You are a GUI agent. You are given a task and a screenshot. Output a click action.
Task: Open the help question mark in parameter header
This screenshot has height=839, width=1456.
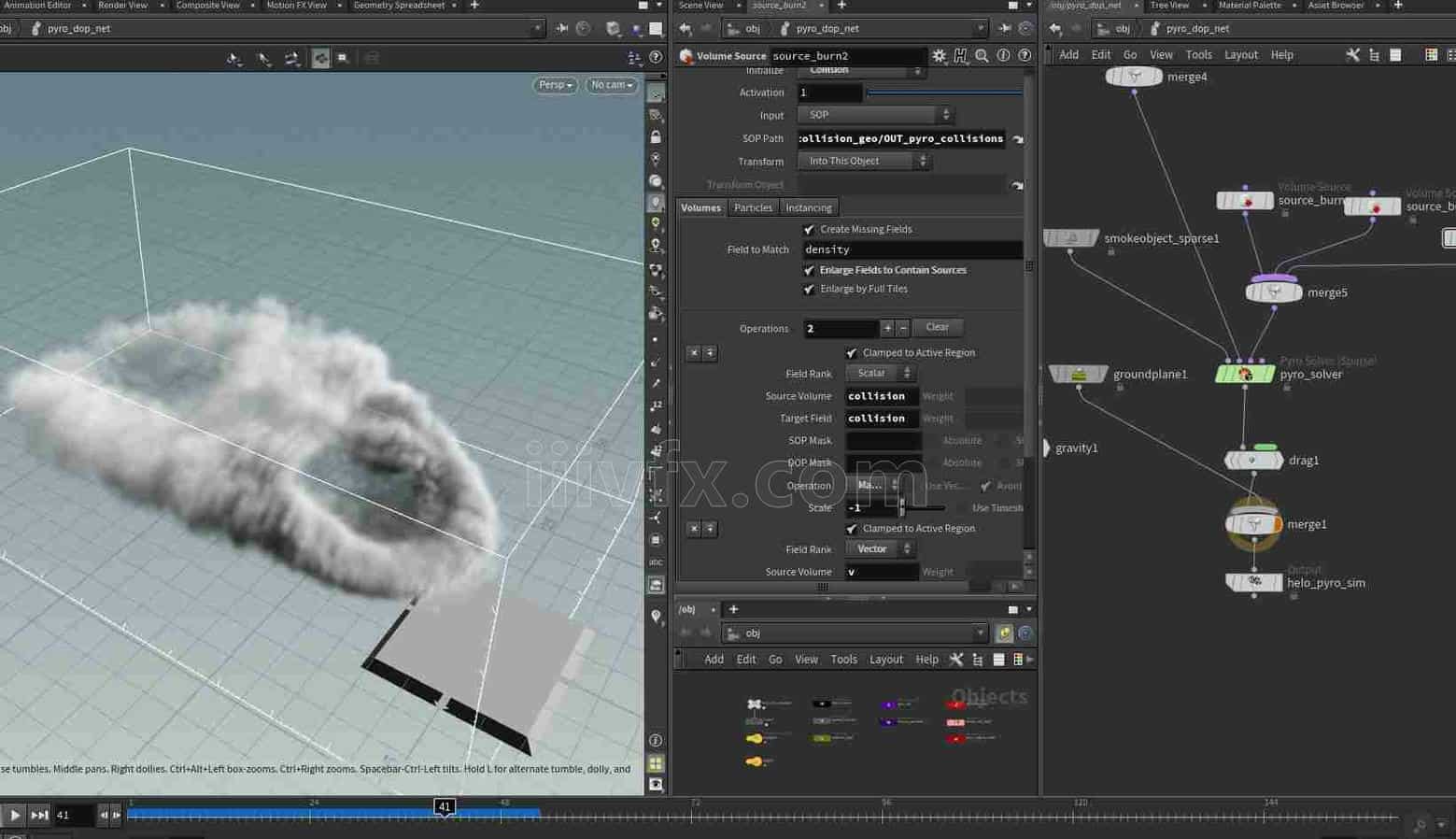[1025, 56]
